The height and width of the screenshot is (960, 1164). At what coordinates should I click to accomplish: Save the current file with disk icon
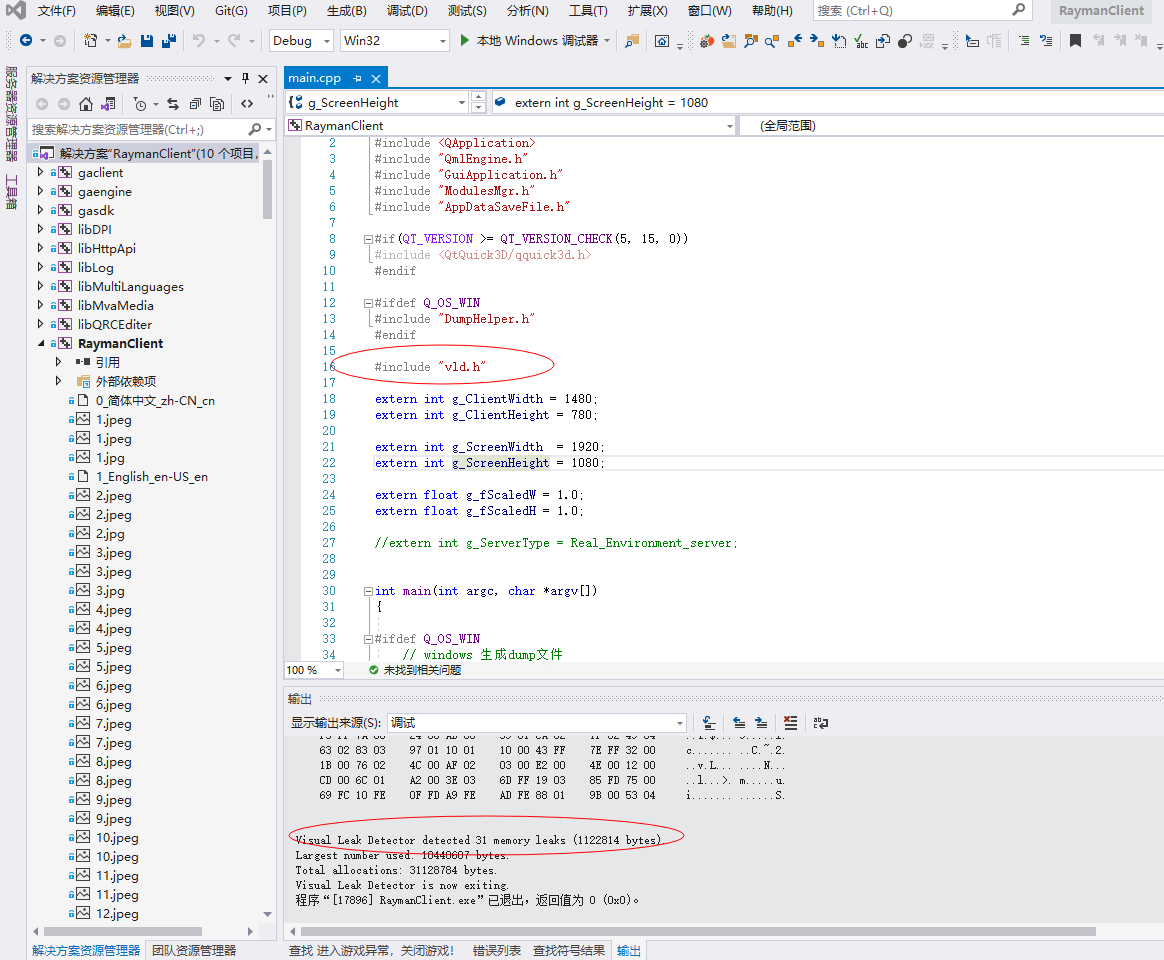(x=147, y=40)
